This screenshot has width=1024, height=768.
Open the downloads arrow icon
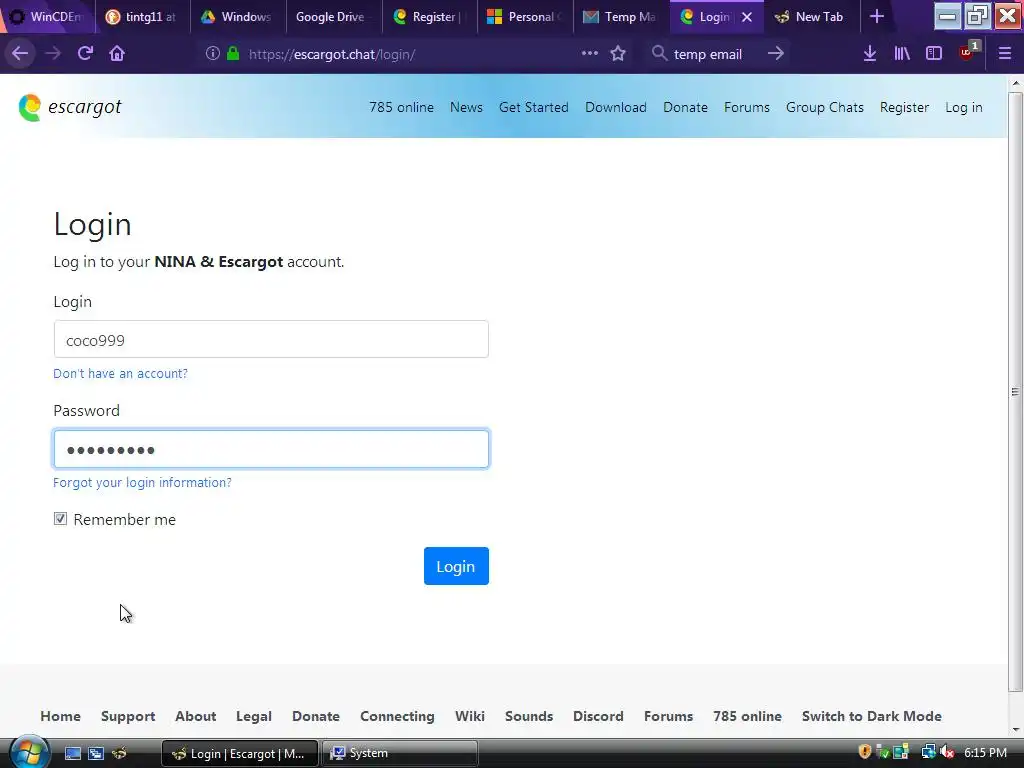(869, 54)
